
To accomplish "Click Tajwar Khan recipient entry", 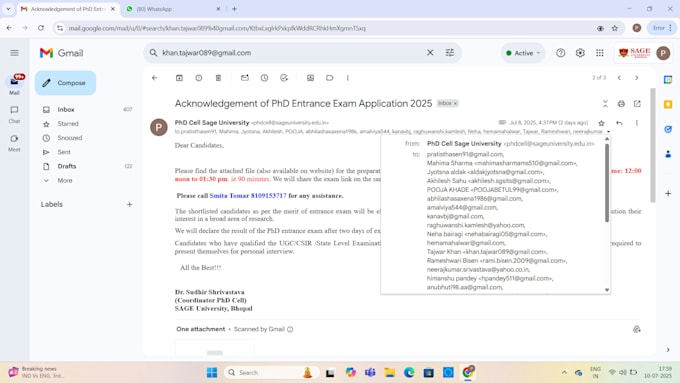I will point(487,252).
